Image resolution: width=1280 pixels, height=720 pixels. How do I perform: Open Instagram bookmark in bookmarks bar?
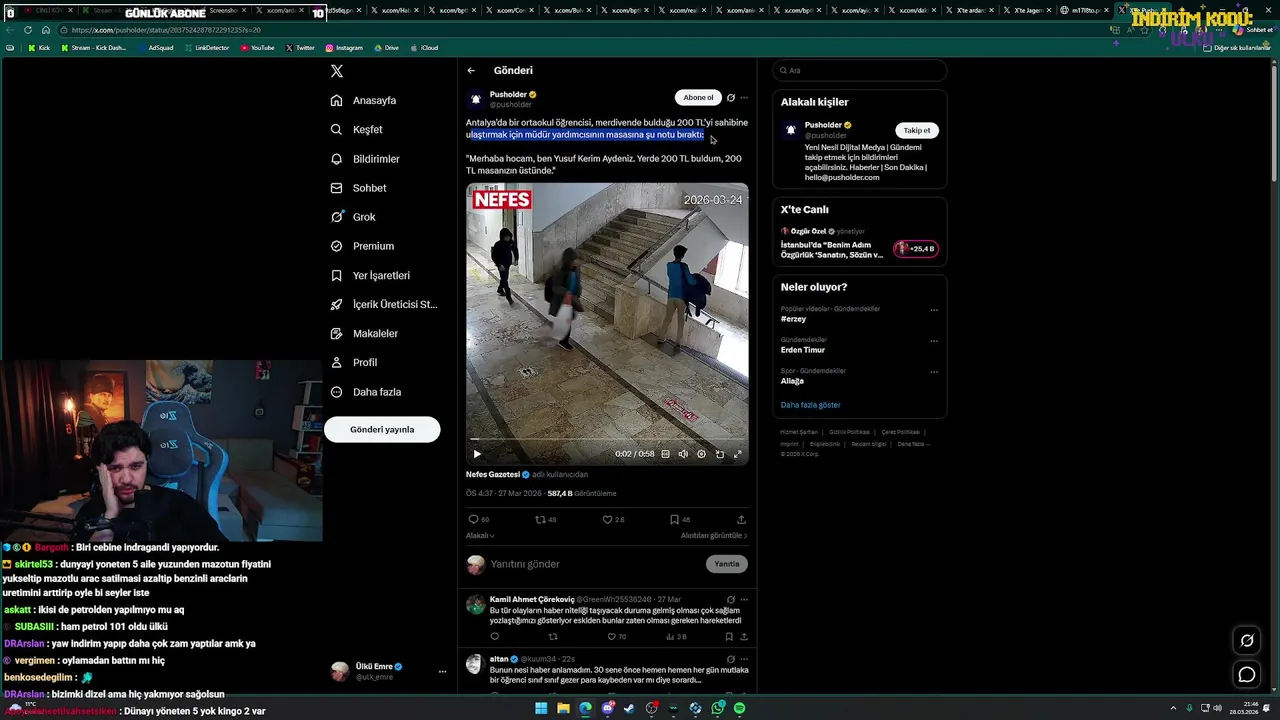pyautogui.click(x=344, y=47)
